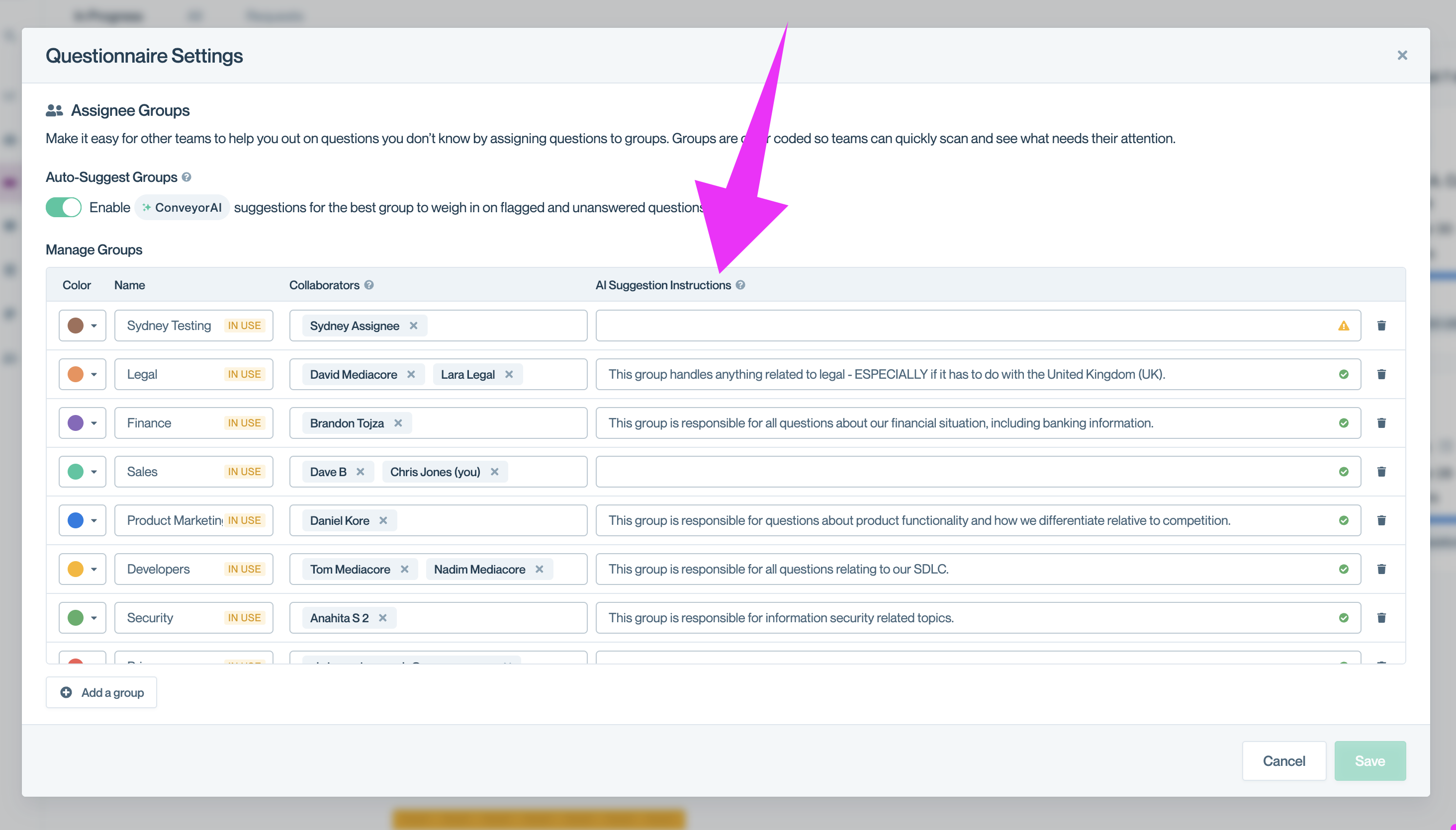Click warning icon in Sydney Testing row
Image resolution: width=1456 pixels, height=830 pixels.
click(x=1343, y=326)
